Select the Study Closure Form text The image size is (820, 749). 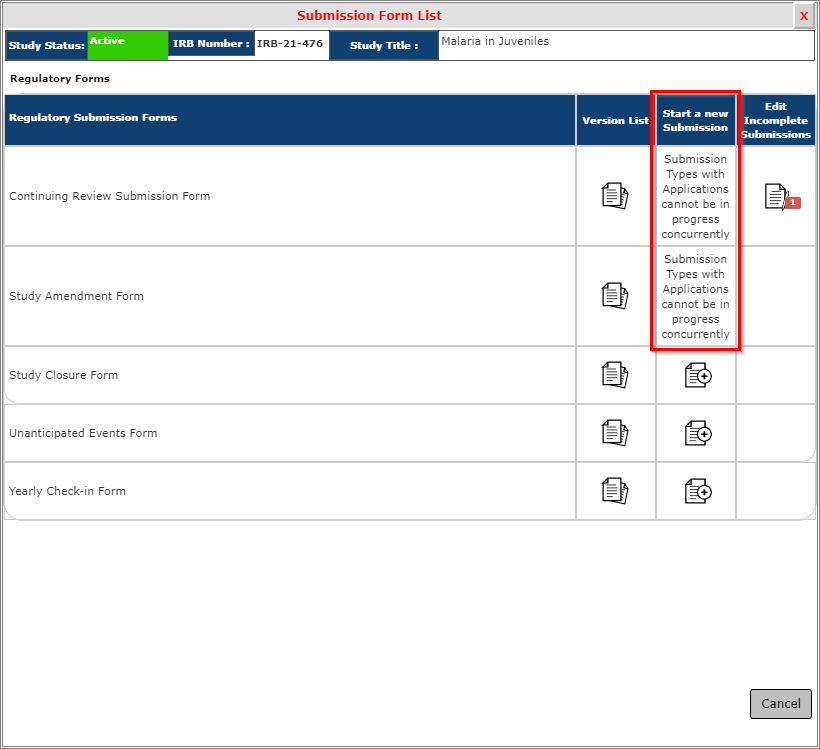pos(64,375)
